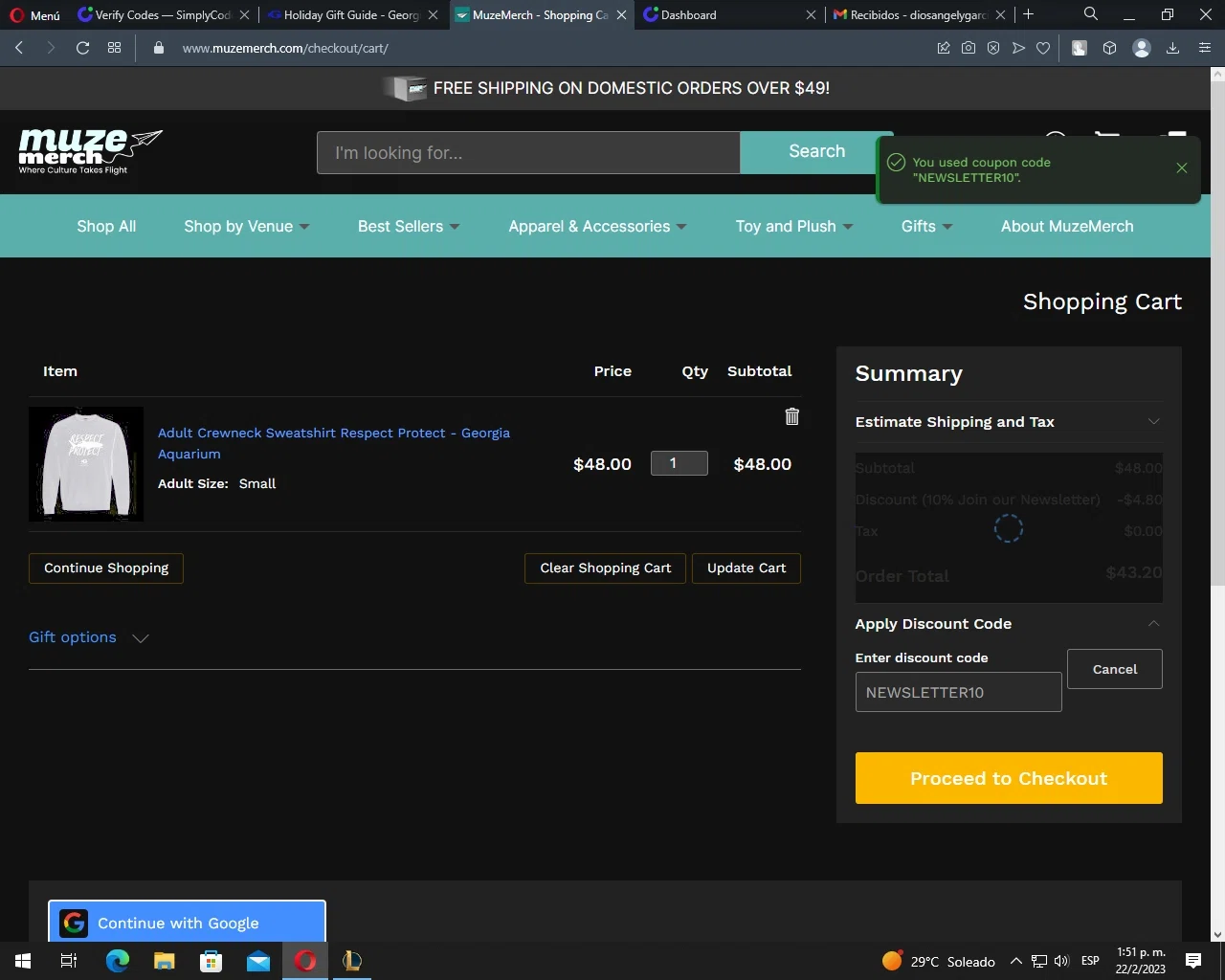Screen dimensions: 1225x980
Task: Add page to bookmarks with heart icon
Action: tap(1043, 48)
